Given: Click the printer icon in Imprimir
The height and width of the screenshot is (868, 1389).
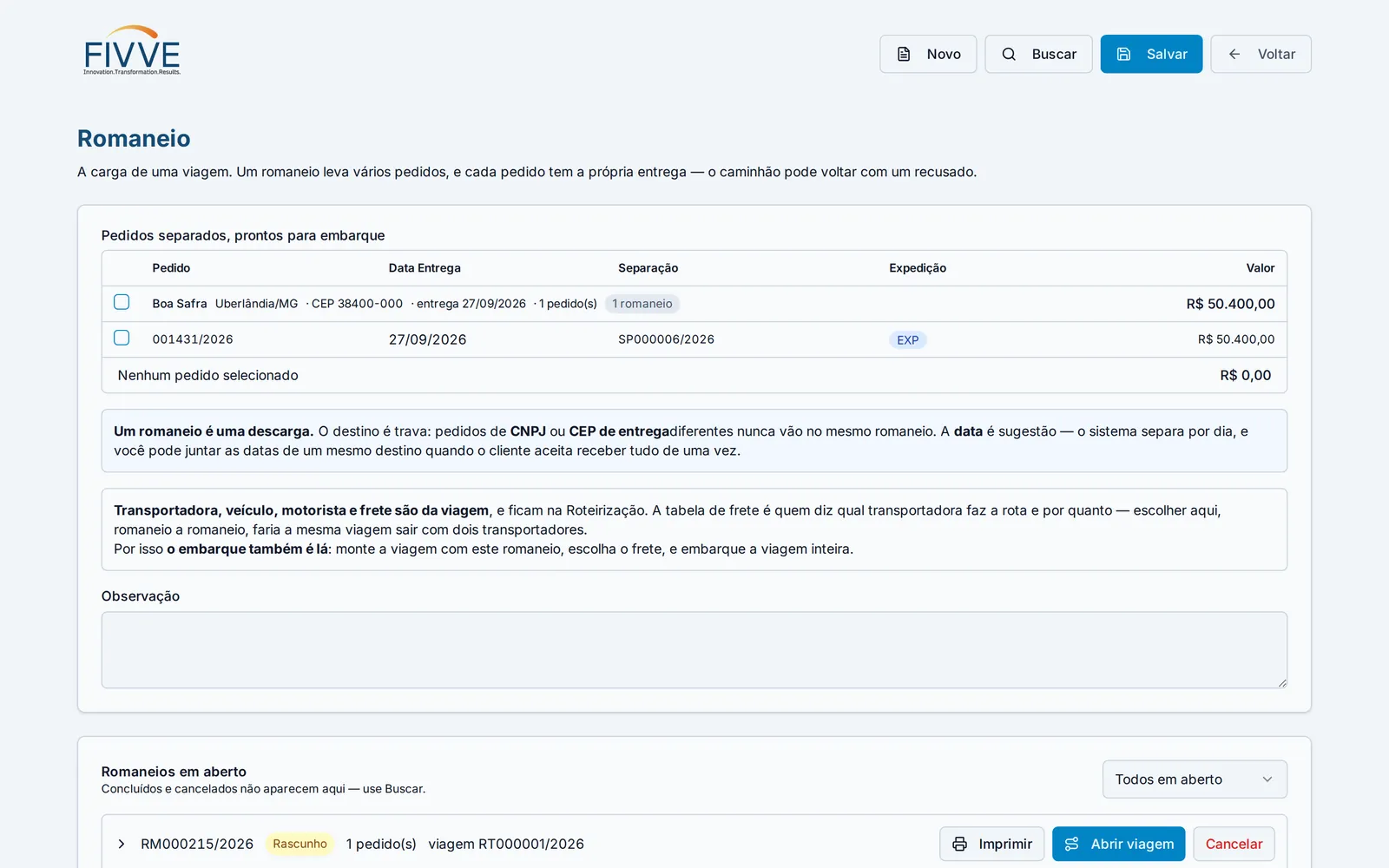Looking at the screenshot, I should coord(959,844).
